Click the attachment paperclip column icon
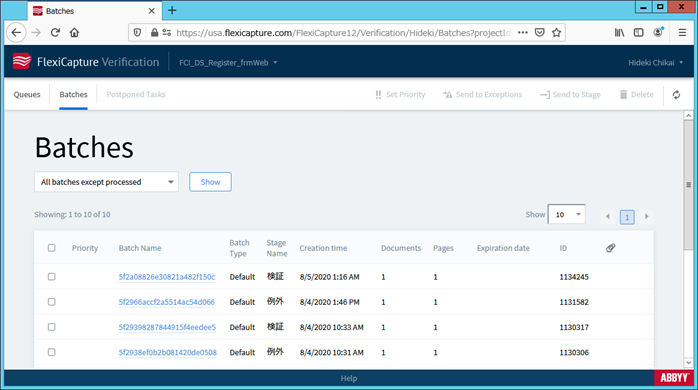Image resolution: width=698 pixels, height=390 pixels. point(610,248)
